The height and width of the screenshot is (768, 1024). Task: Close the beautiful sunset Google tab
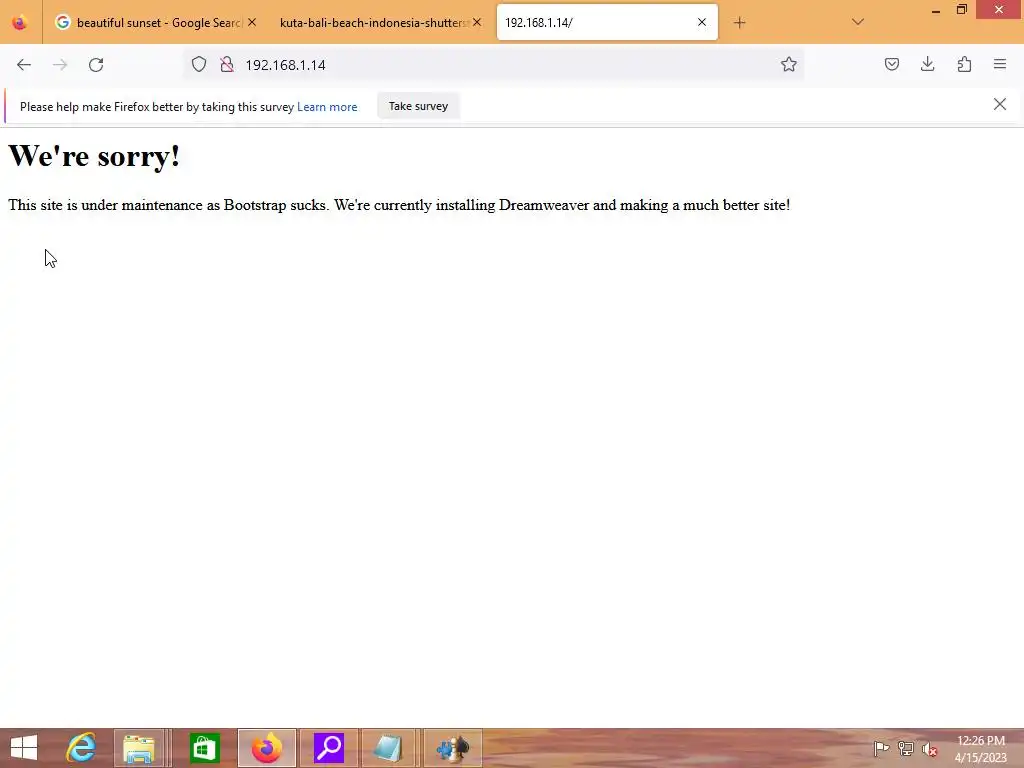click(x=252, y=22)
